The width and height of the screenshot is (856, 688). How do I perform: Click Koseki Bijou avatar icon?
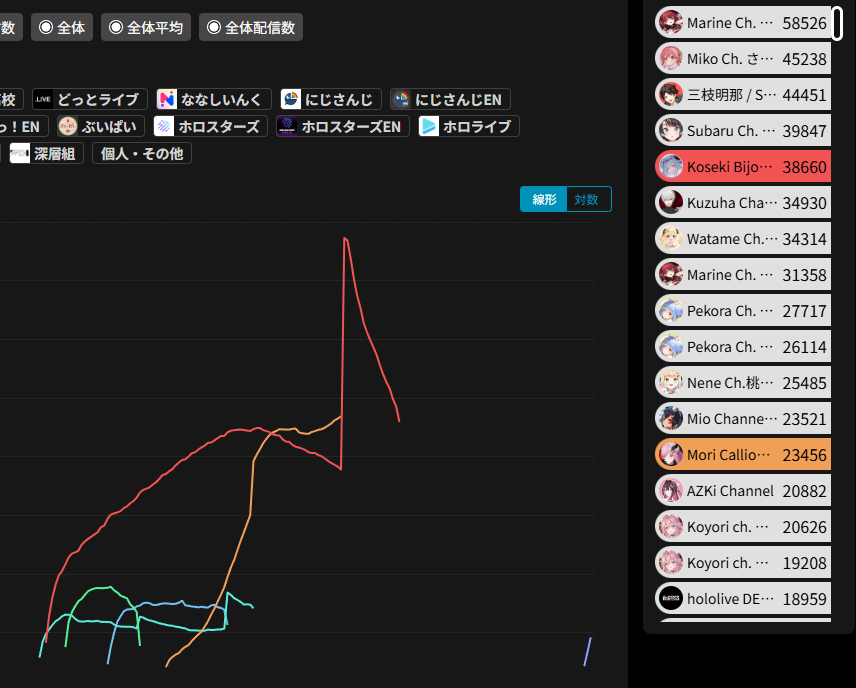tap(670, 167)
